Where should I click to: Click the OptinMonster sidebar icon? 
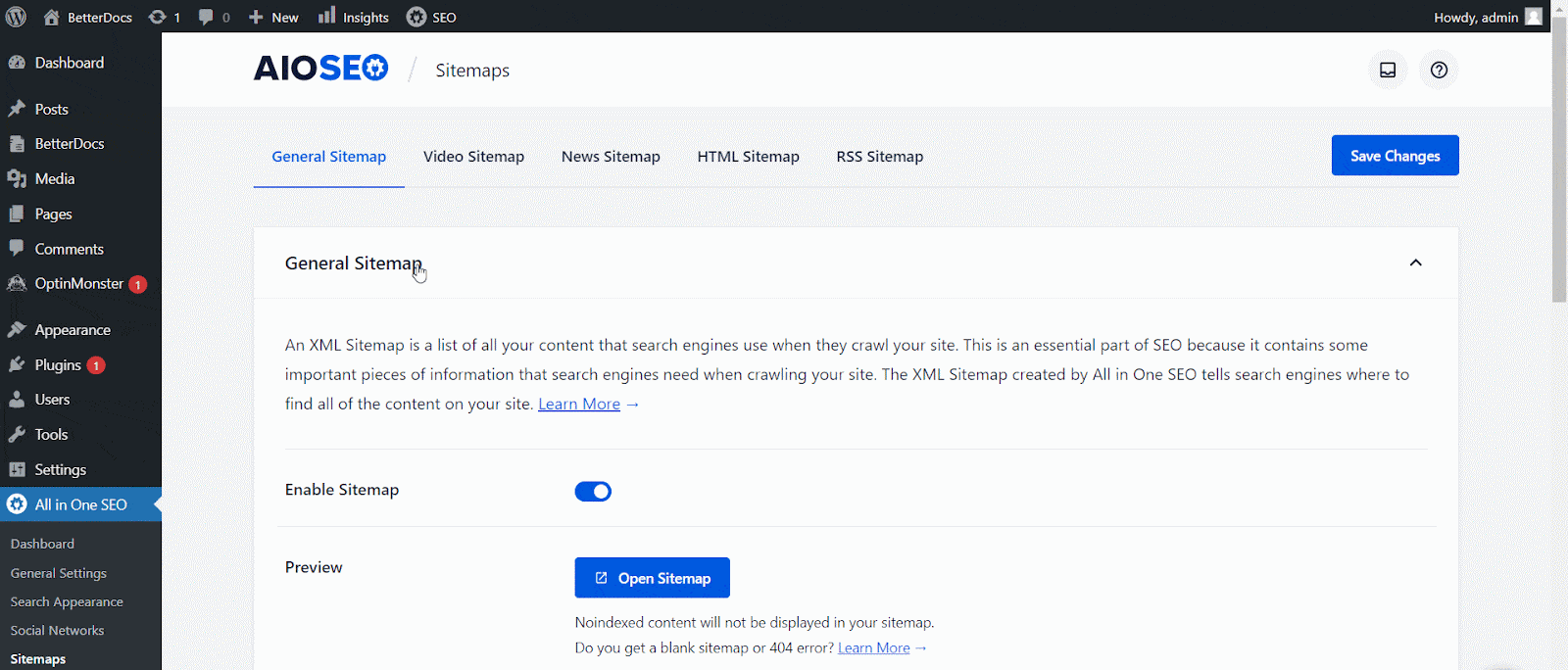[x=17, y=284]
